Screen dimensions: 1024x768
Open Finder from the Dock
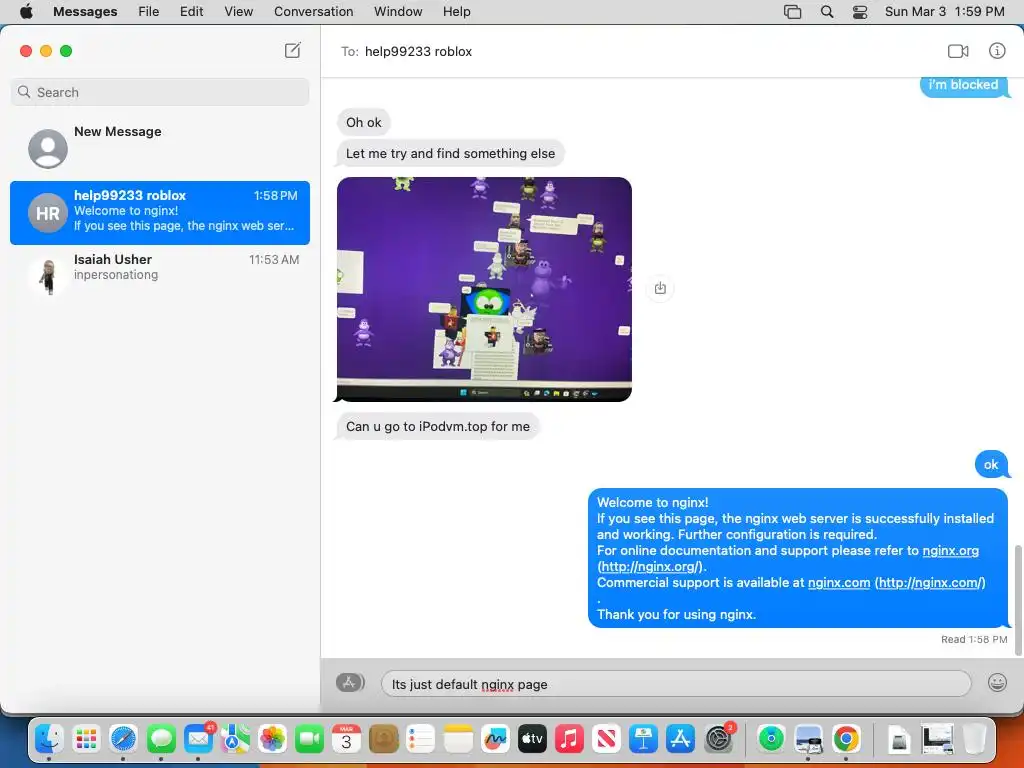pyautogui.click(x=50, y=739)
